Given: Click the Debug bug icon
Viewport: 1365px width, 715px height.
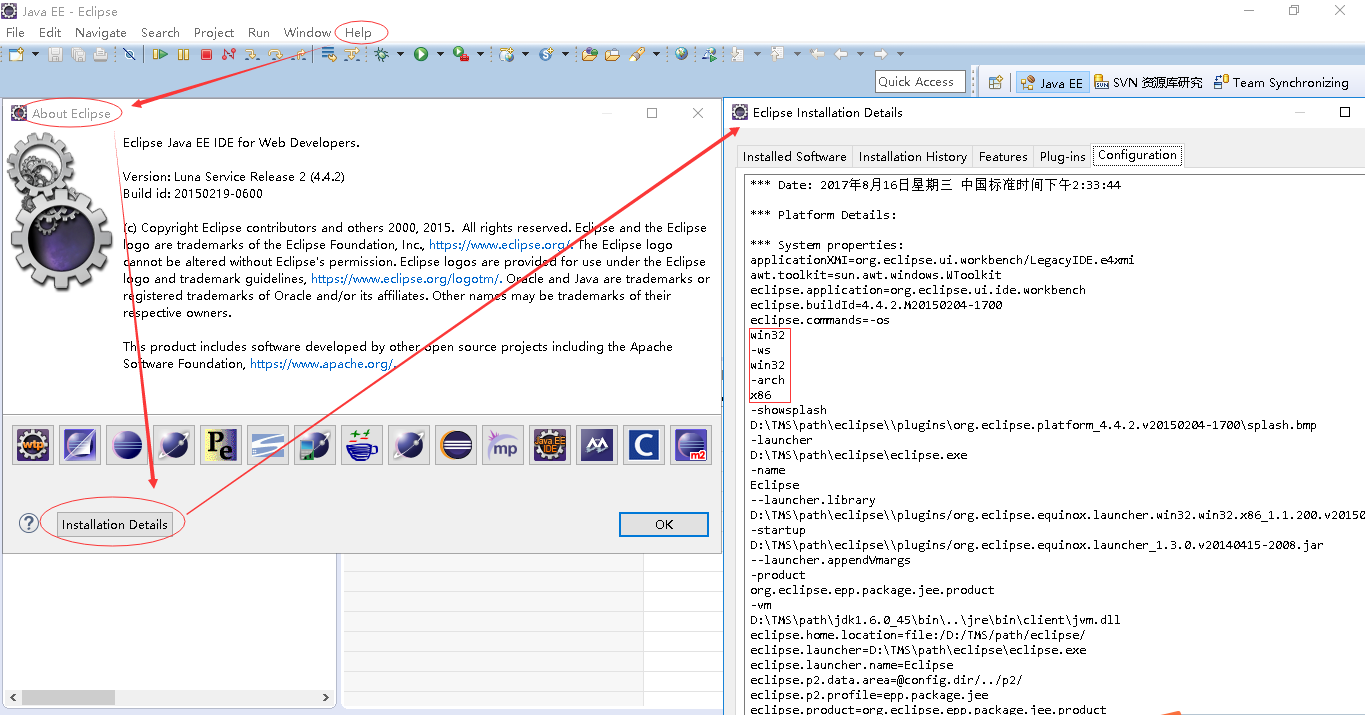Looking at the screenshot, I should click(x=381, y=54).
